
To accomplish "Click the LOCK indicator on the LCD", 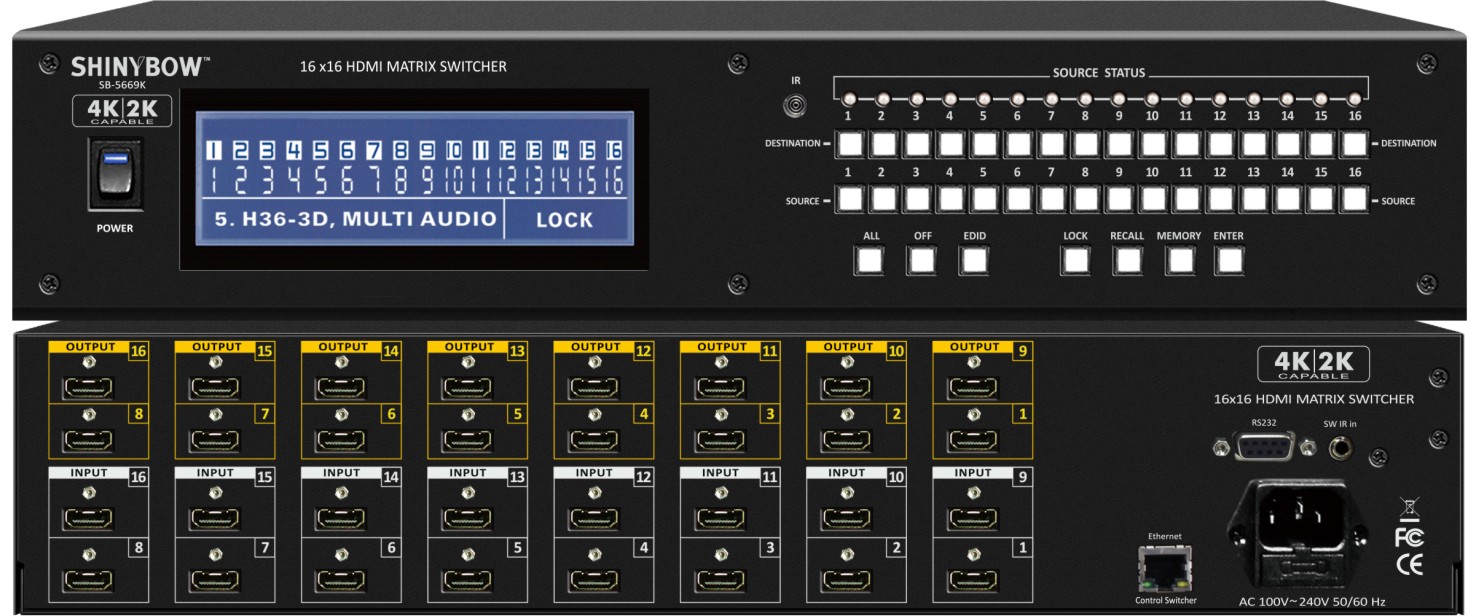I will tap(565, 220).
